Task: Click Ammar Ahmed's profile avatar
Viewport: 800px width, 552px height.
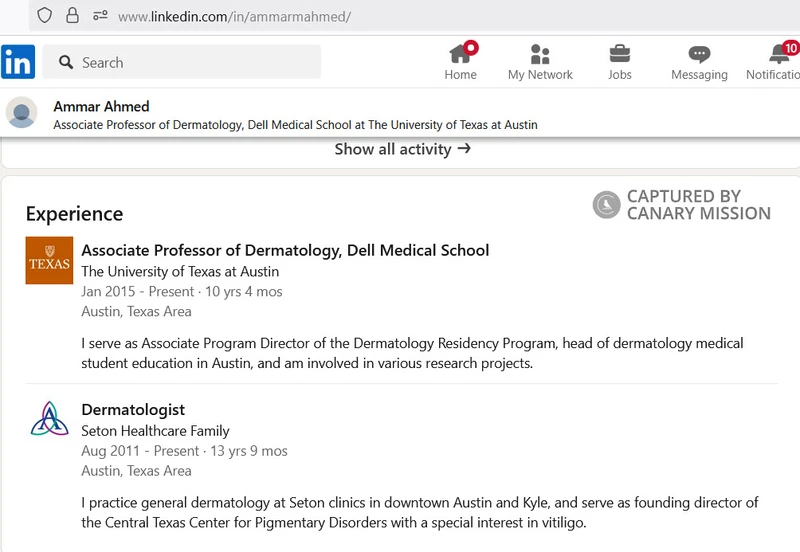Action: click(x=22, y=113)
